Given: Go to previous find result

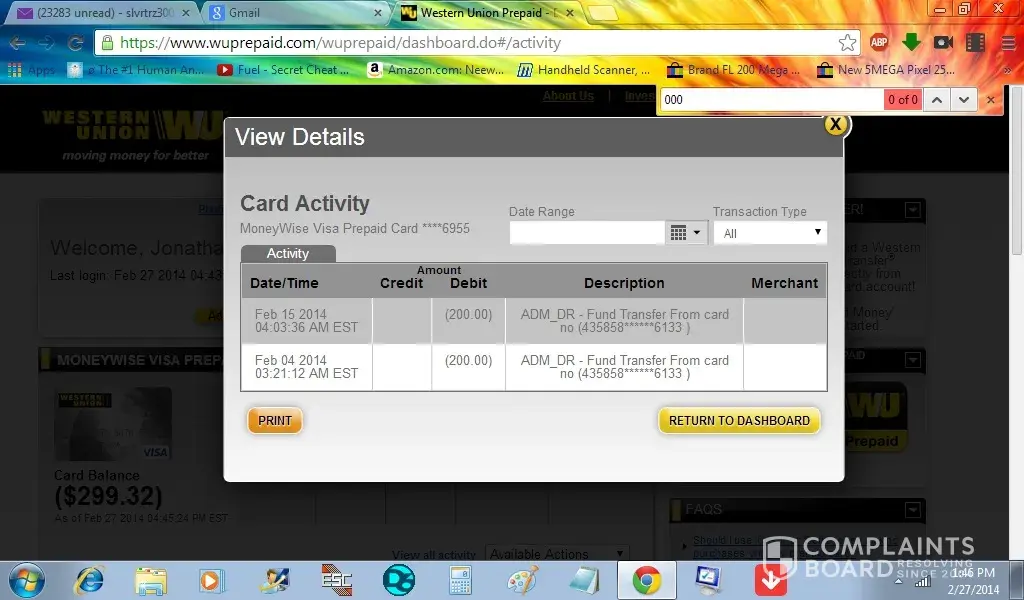Looking at the screenshot, I should 936,100.
